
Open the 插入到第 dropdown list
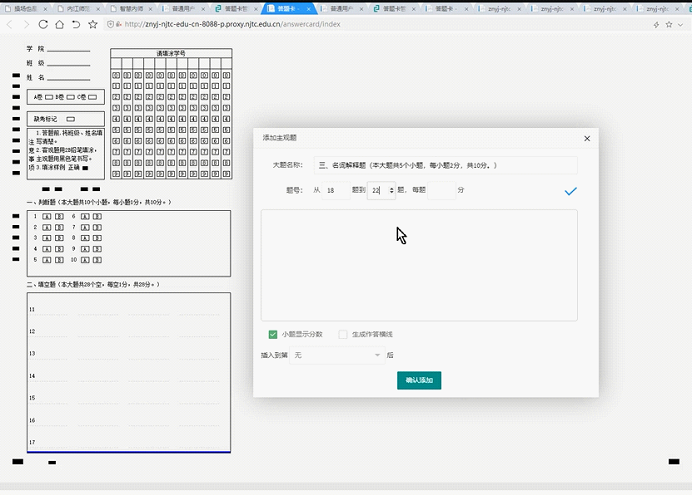click(x=338, y=355)
